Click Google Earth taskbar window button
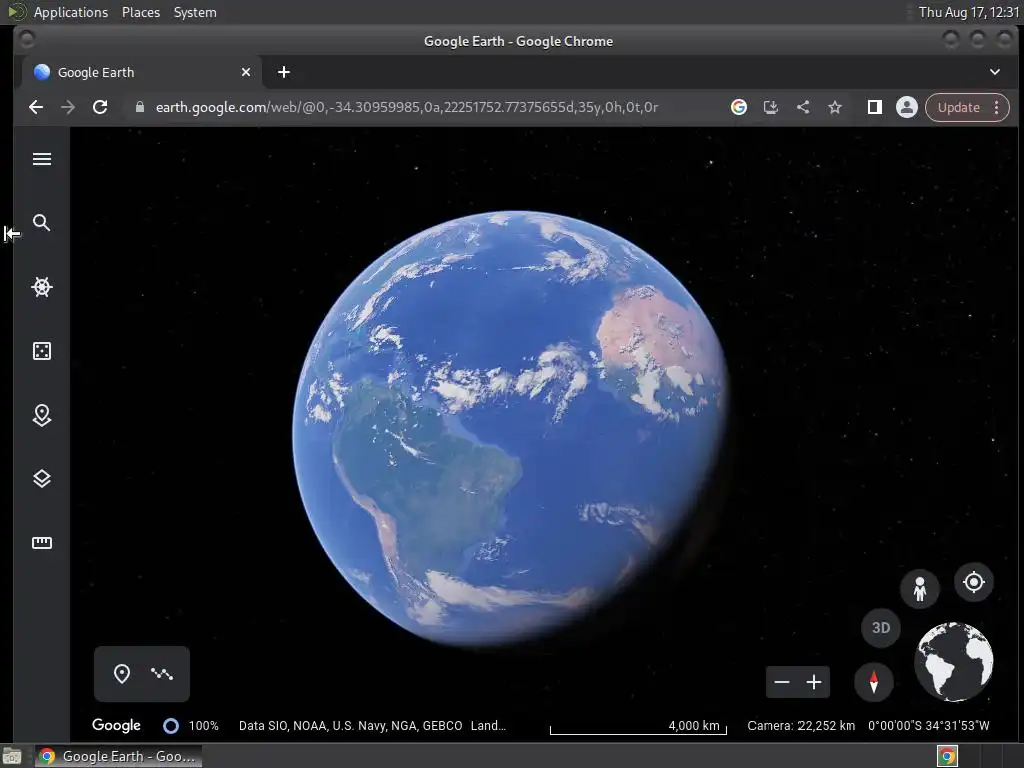The height and width of the screenshot is (768, 1024). 119,756
